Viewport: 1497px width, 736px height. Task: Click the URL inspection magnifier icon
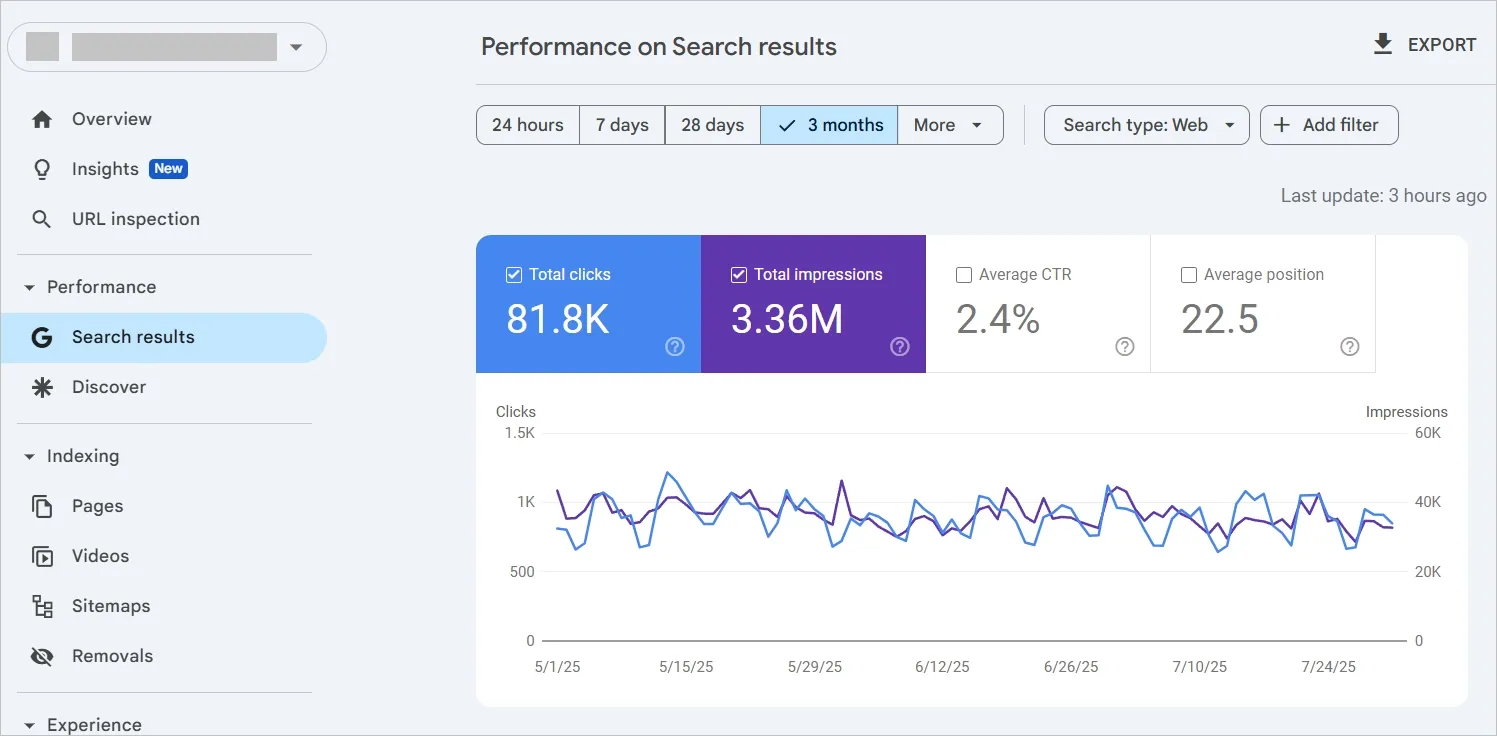coord(42,219)
